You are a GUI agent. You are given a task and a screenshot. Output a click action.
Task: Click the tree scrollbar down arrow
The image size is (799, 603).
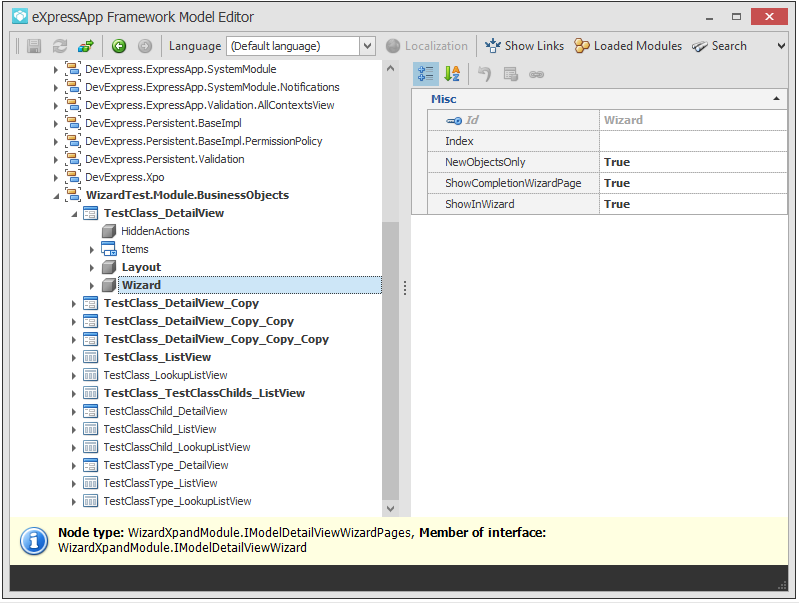[x=390, y=509]
